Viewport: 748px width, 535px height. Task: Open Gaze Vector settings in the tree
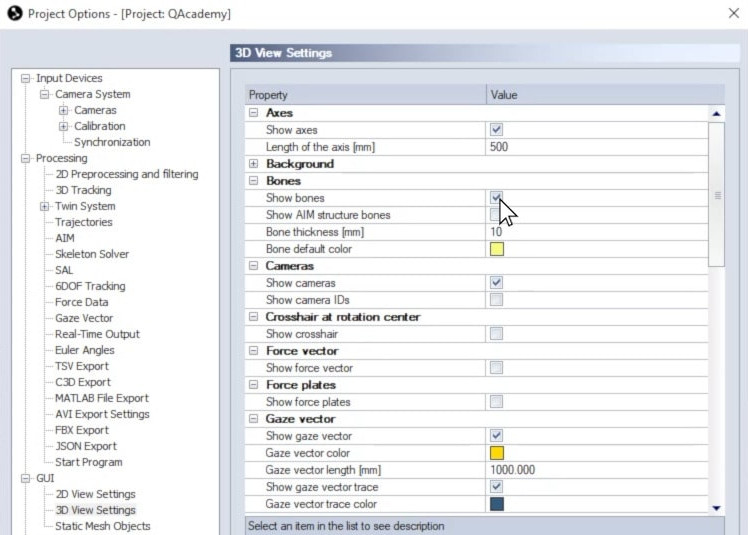(x=84, y=318)
